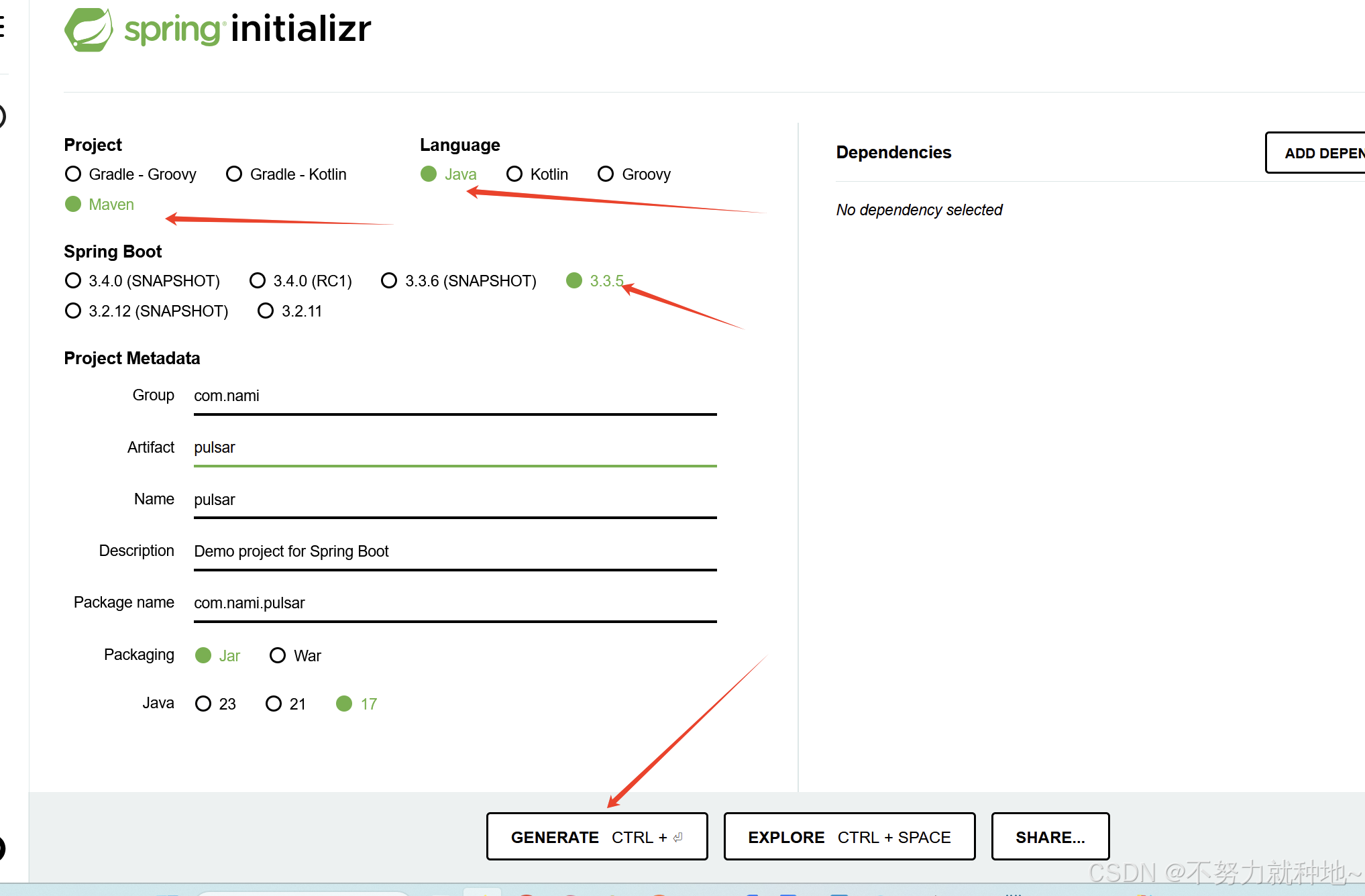Image resolution: width=1365 pixels, height=896 pixels.
Task: Edit the Artifact field
Action: [454, 447]
